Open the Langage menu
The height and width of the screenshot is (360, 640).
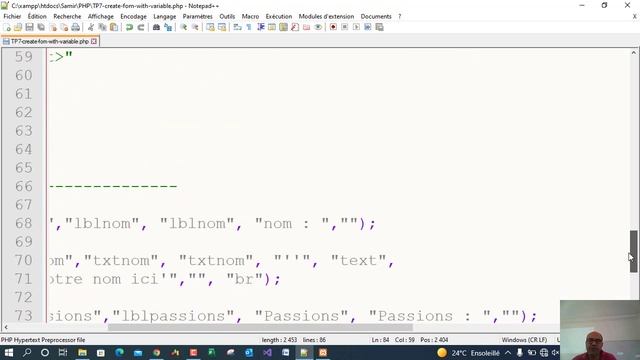click(x=164, y=16)
